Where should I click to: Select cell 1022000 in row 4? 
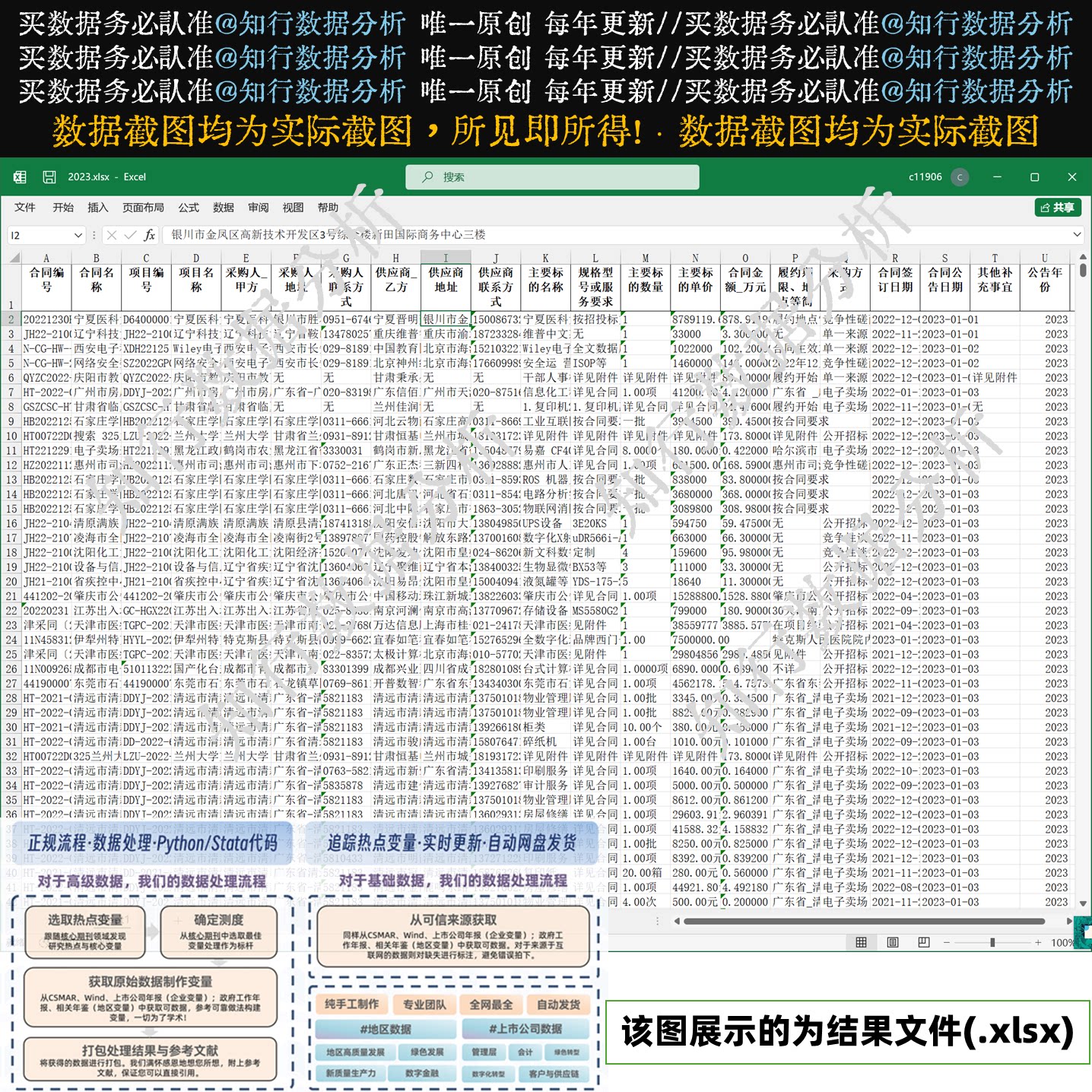click(695, 349)
